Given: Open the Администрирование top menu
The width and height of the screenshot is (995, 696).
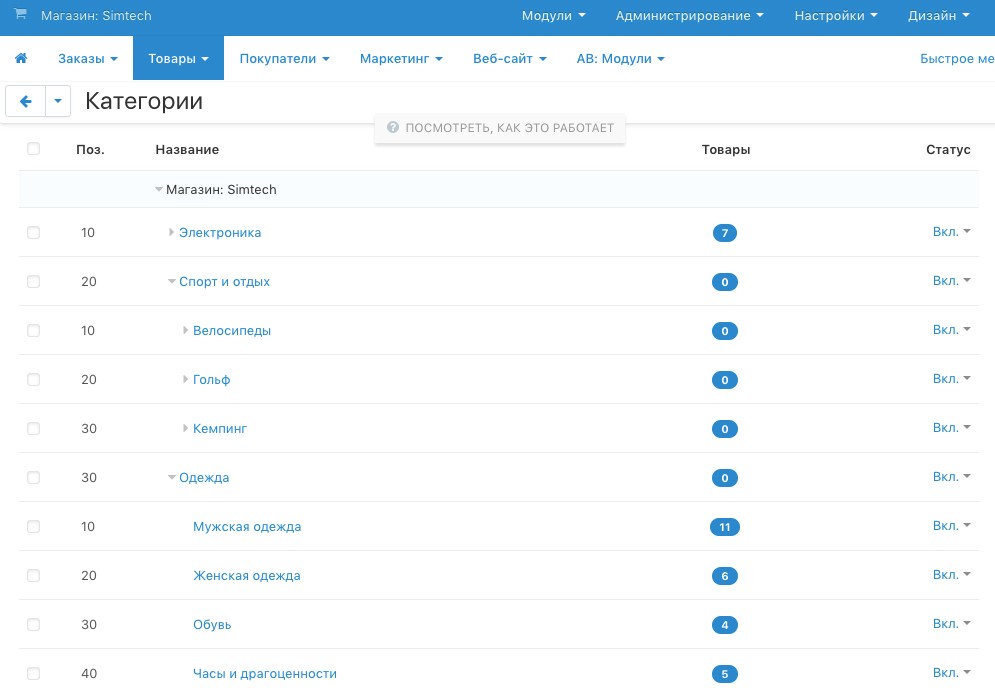Looking at the screenshot, I should 689,16.
